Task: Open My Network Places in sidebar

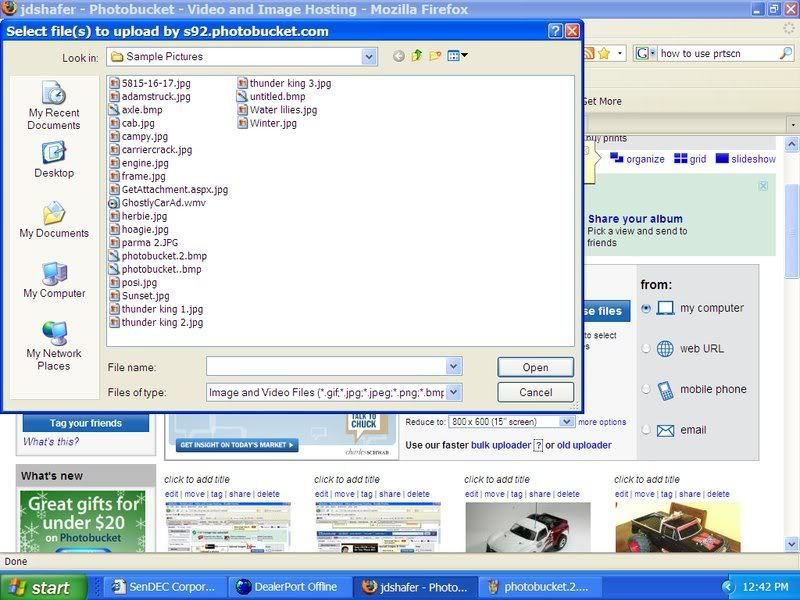Action: [54, 346]
